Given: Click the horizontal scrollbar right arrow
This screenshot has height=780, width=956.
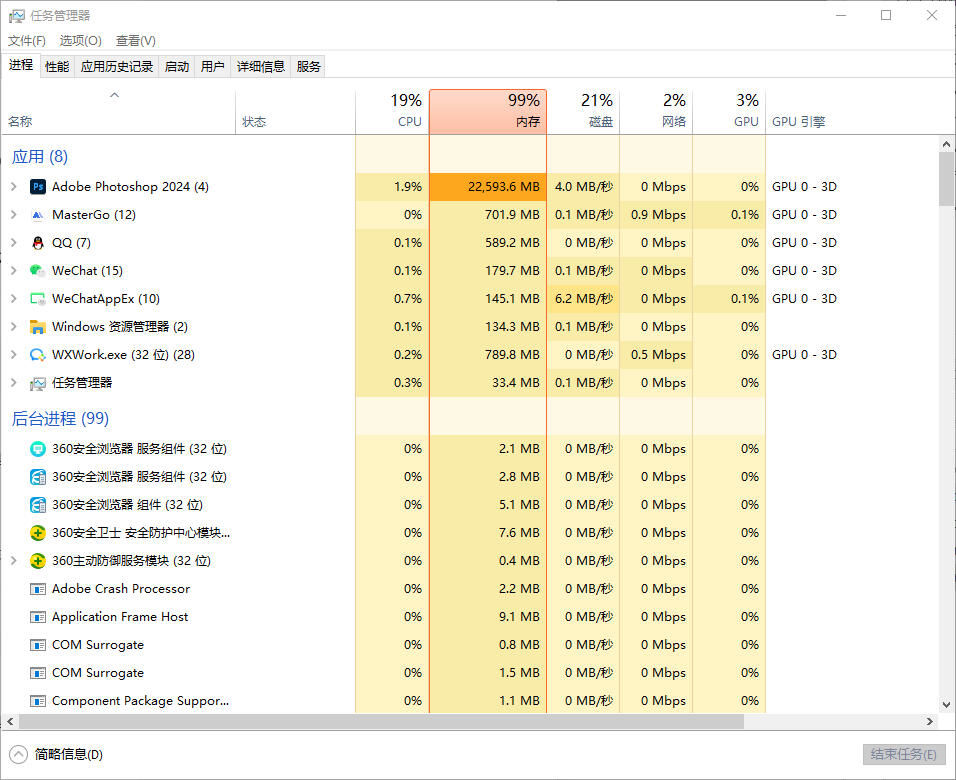Looking at the screenshot, I should (x=930, y=721).
